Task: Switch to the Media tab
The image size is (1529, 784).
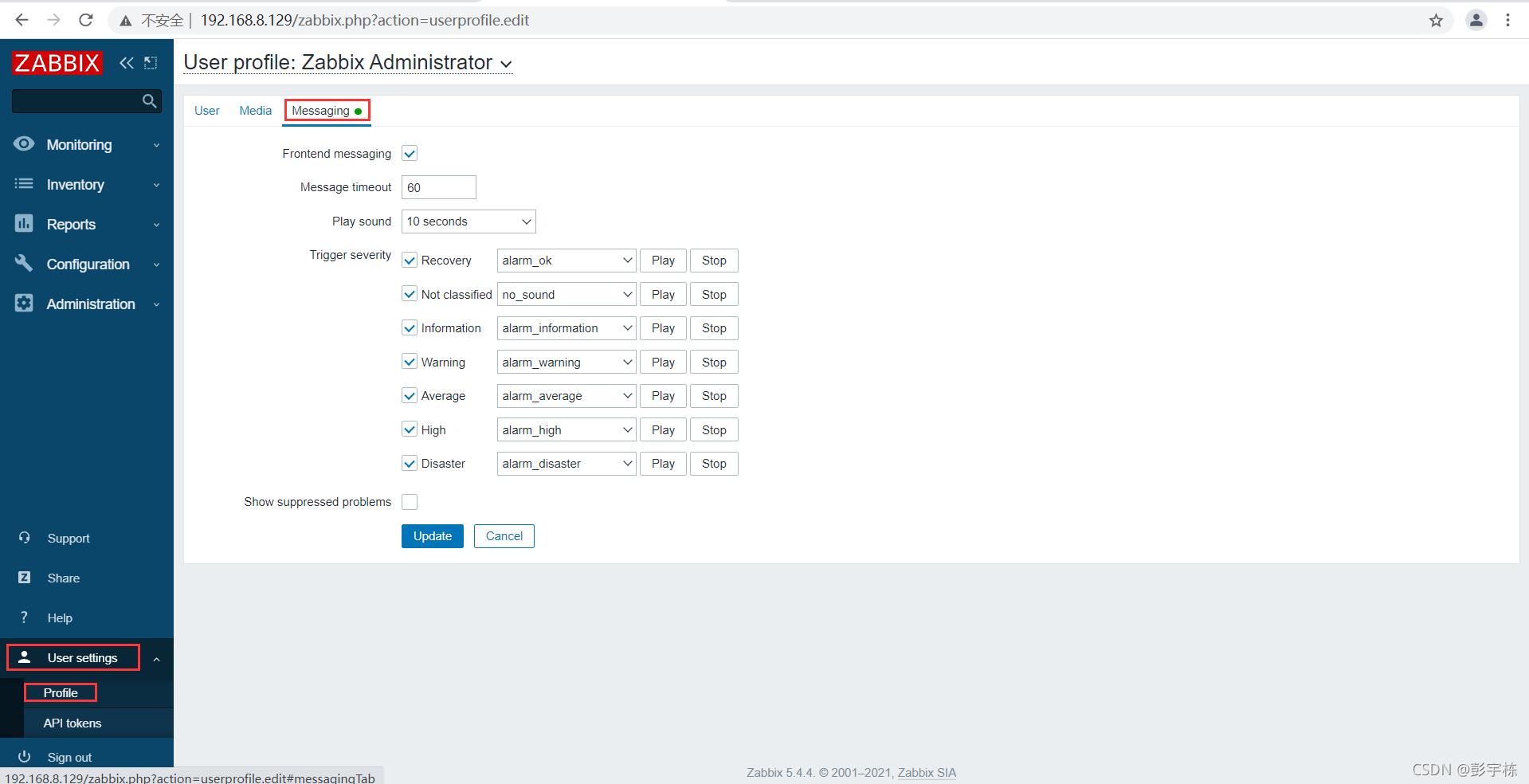Action: click(256, 111)
